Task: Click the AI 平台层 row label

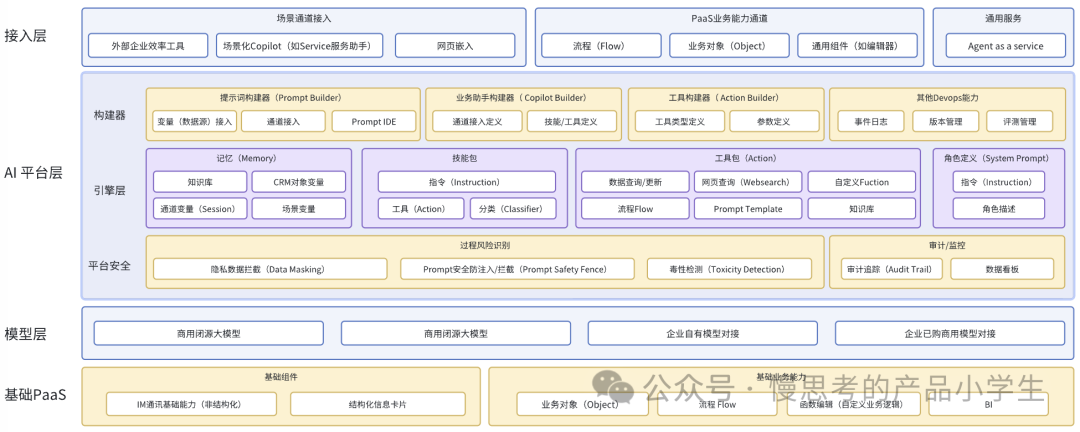Action: pyautogui.click(x=33, y=174)
